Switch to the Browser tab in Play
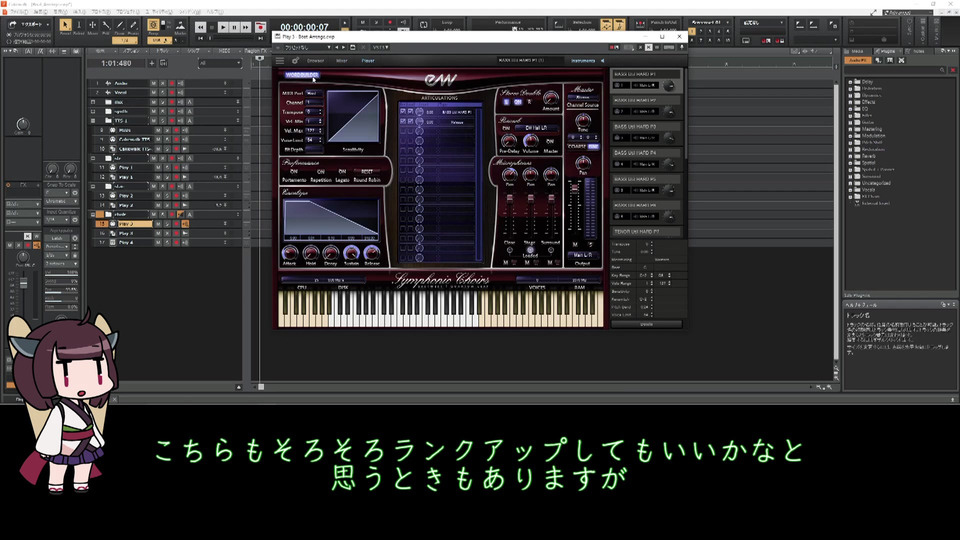 coord(316,61)
